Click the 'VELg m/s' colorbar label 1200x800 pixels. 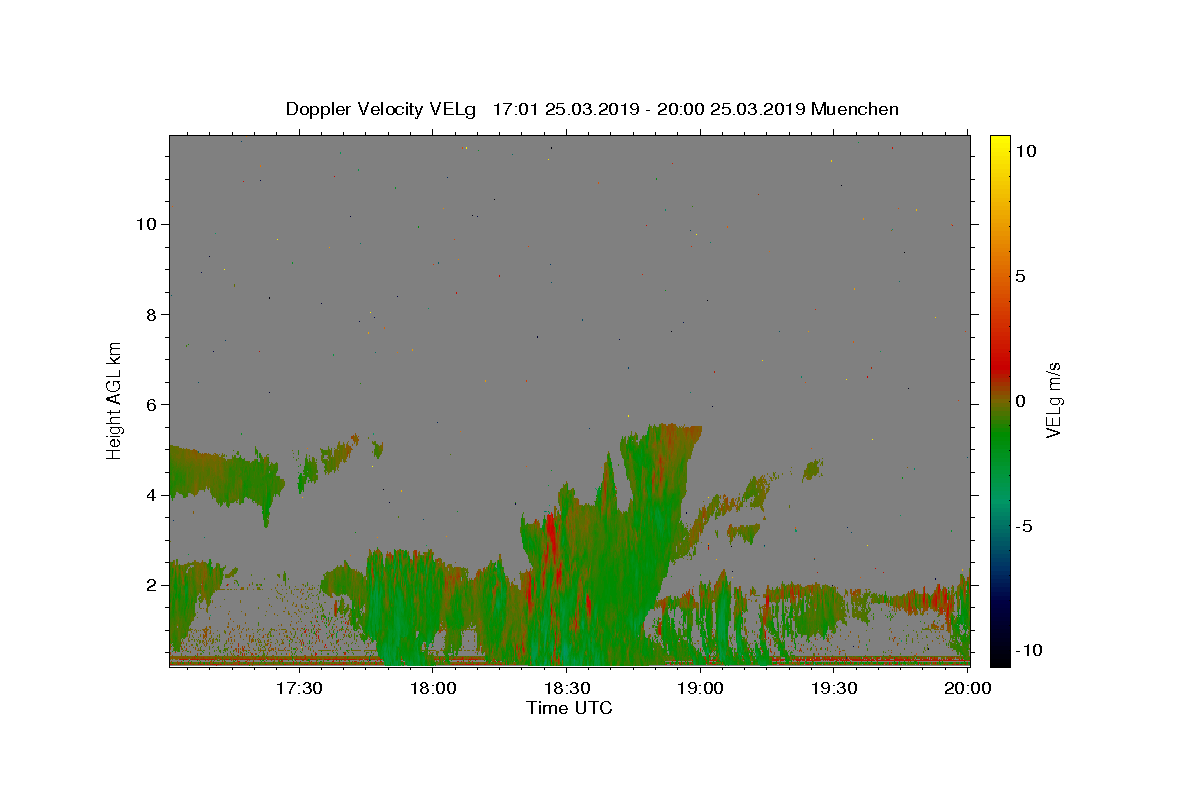click(x=1053, y=400)
